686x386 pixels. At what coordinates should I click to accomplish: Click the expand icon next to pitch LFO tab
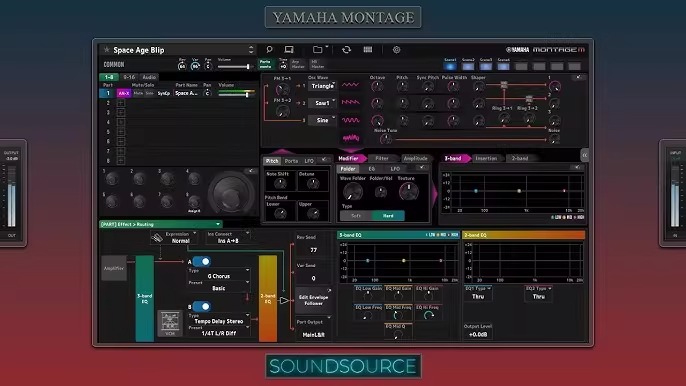coord(324,160)
